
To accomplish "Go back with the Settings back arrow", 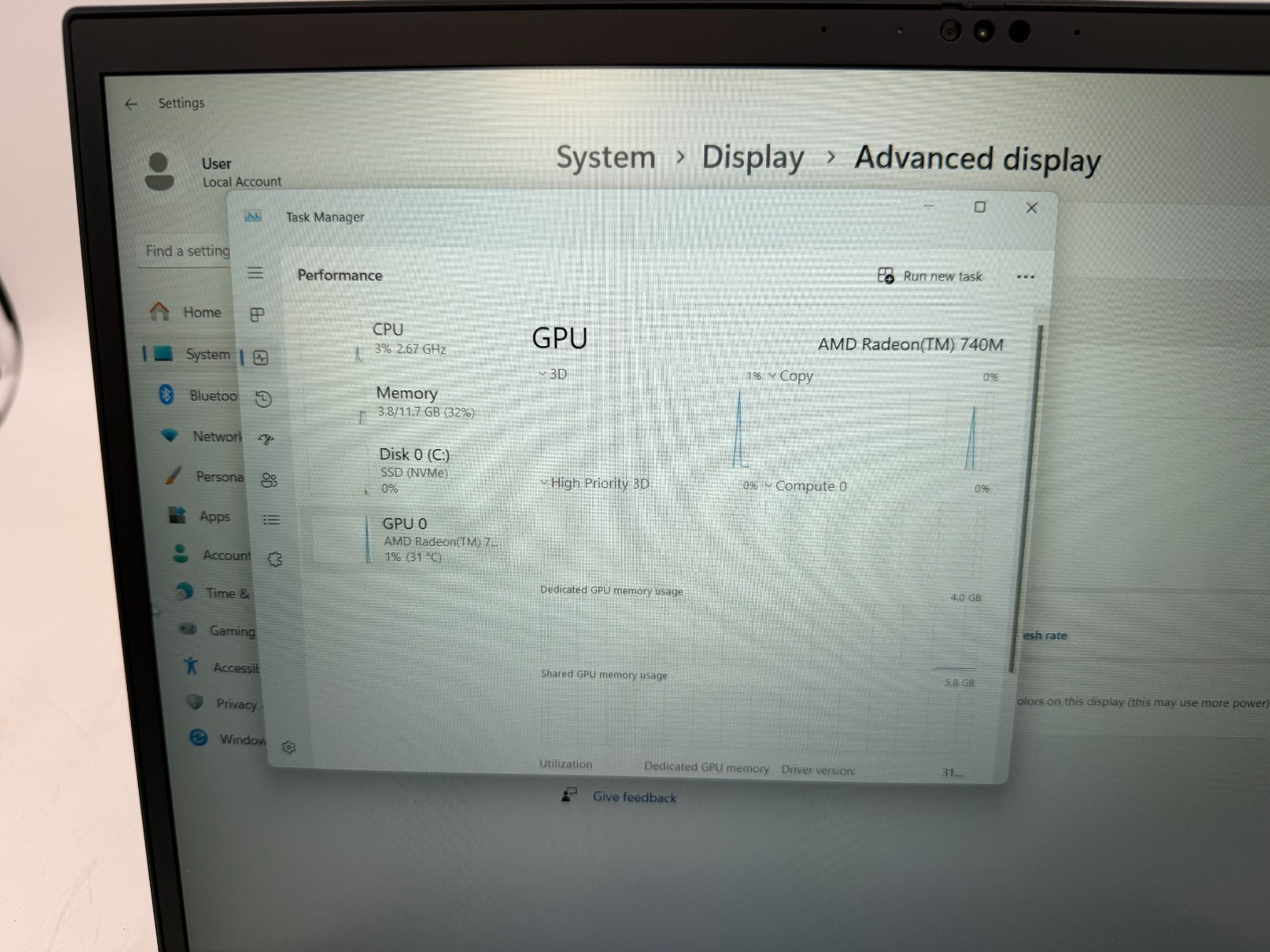I will point(131,104).
